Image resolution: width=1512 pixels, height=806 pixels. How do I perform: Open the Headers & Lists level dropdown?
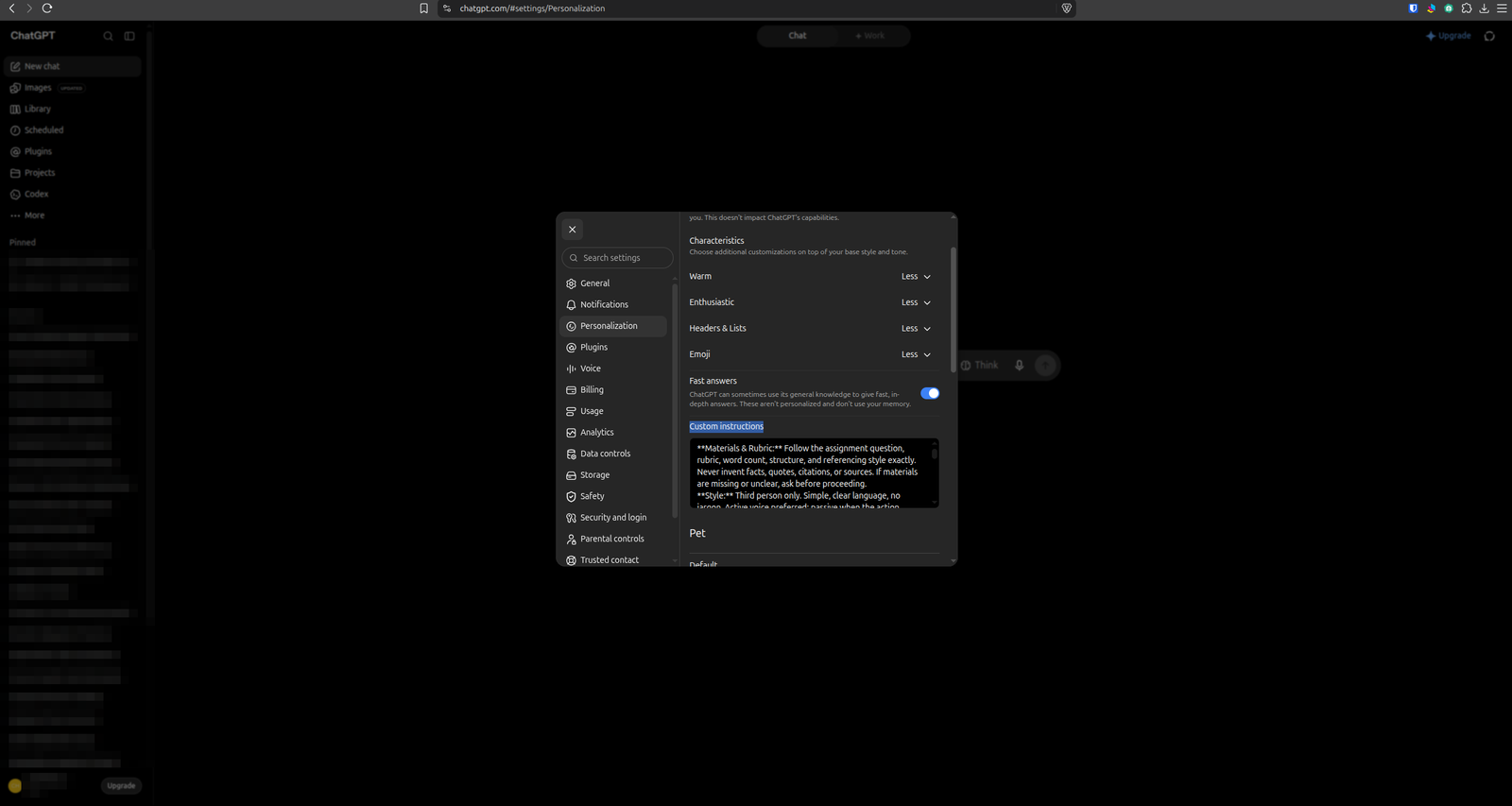[x=916, y=329]
